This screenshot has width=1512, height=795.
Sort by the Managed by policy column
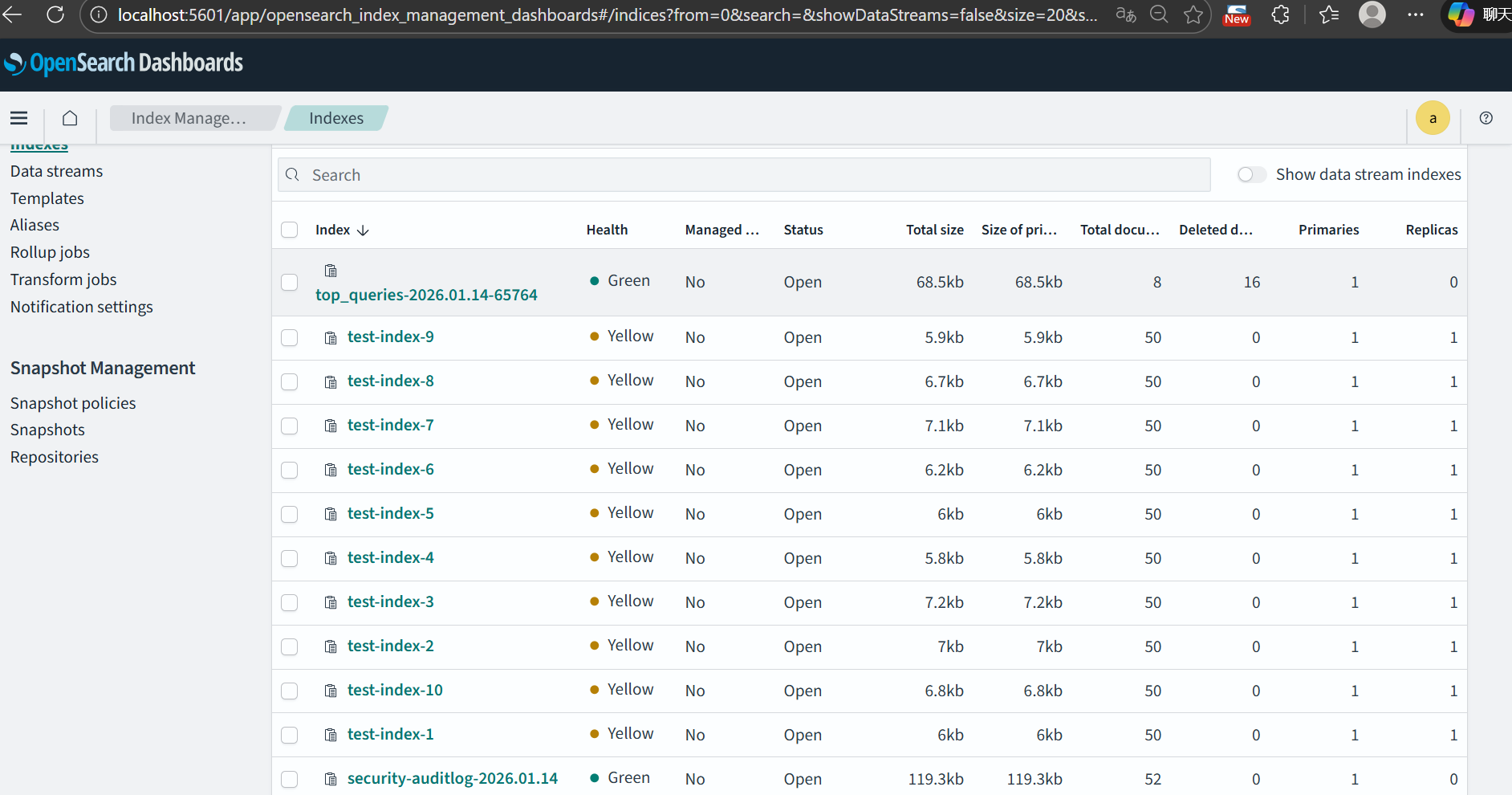pyautogui.click(x=721, y=230)
